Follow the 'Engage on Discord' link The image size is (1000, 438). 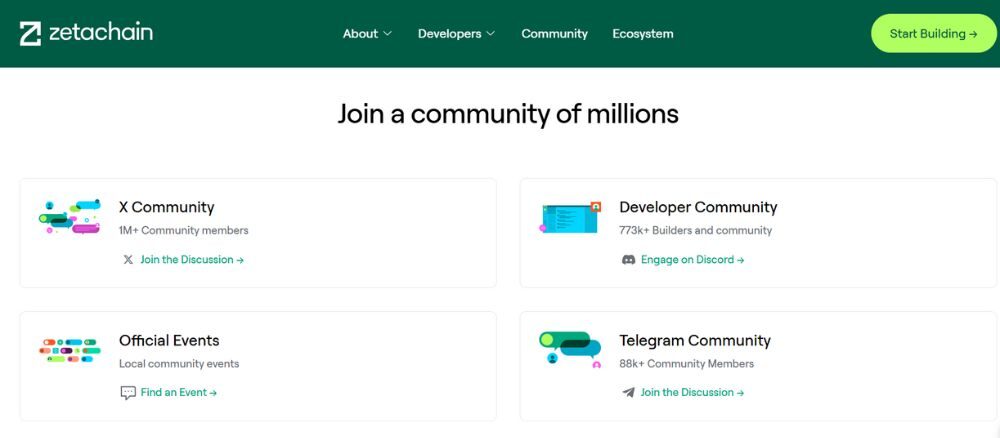[693, 259]
